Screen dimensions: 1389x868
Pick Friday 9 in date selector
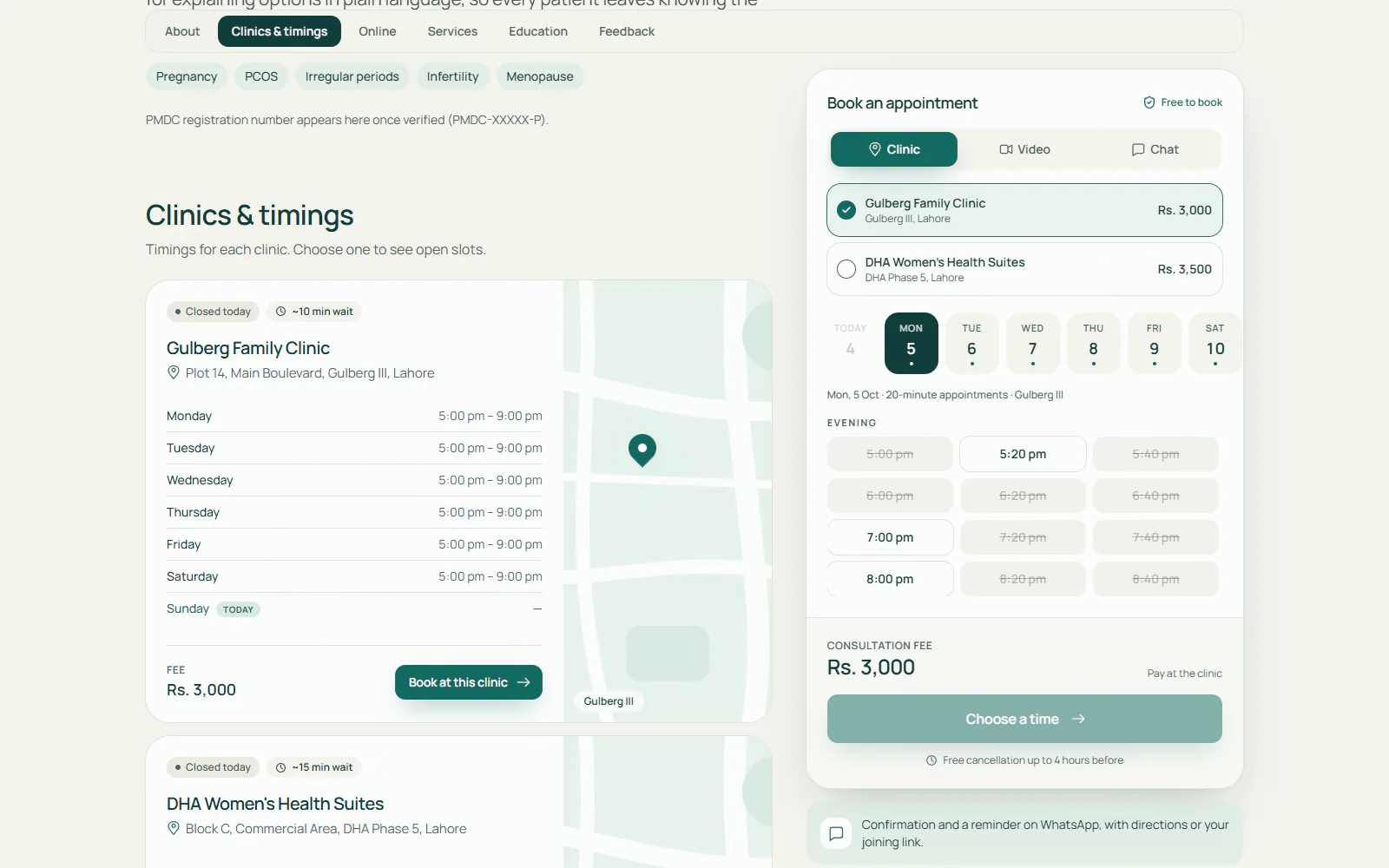(x=1154, y=343)
